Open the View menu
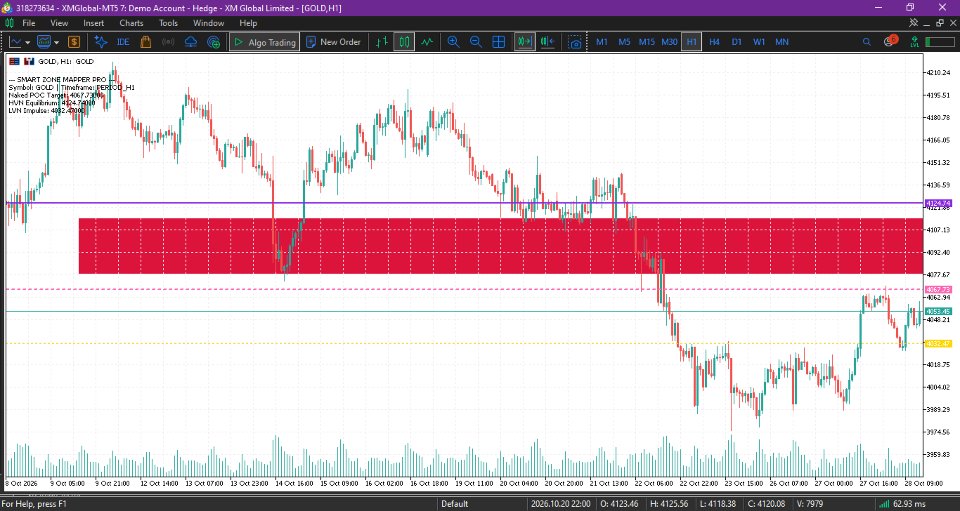 (59, 23)
